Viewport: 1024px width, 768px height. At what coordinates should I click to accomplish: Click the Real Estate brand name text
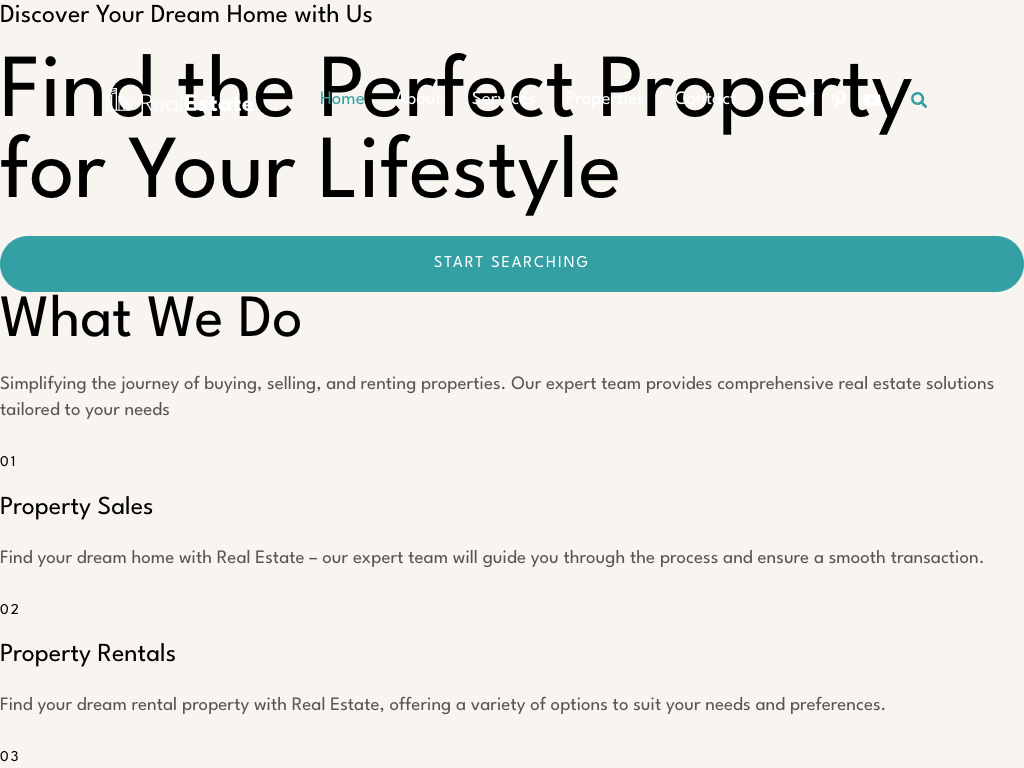[196, 102]
